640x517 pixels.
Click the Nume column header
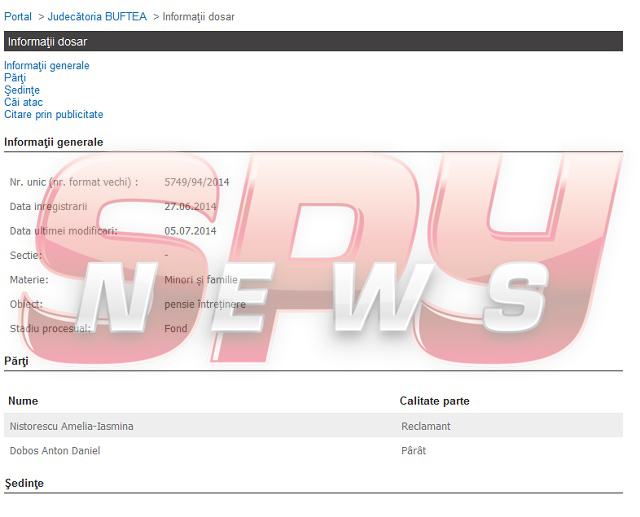[x=23, y=401]
